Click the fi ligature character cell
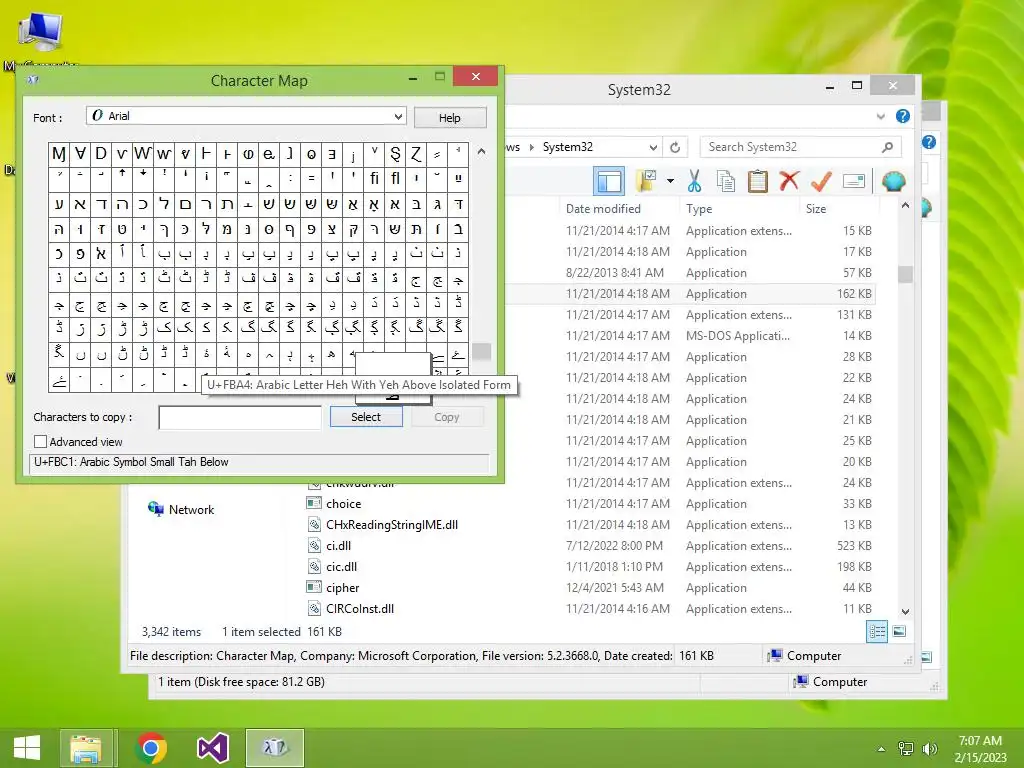Image resolution: width=1024 pixels, height=768 pixels. [x=374, y=178]
